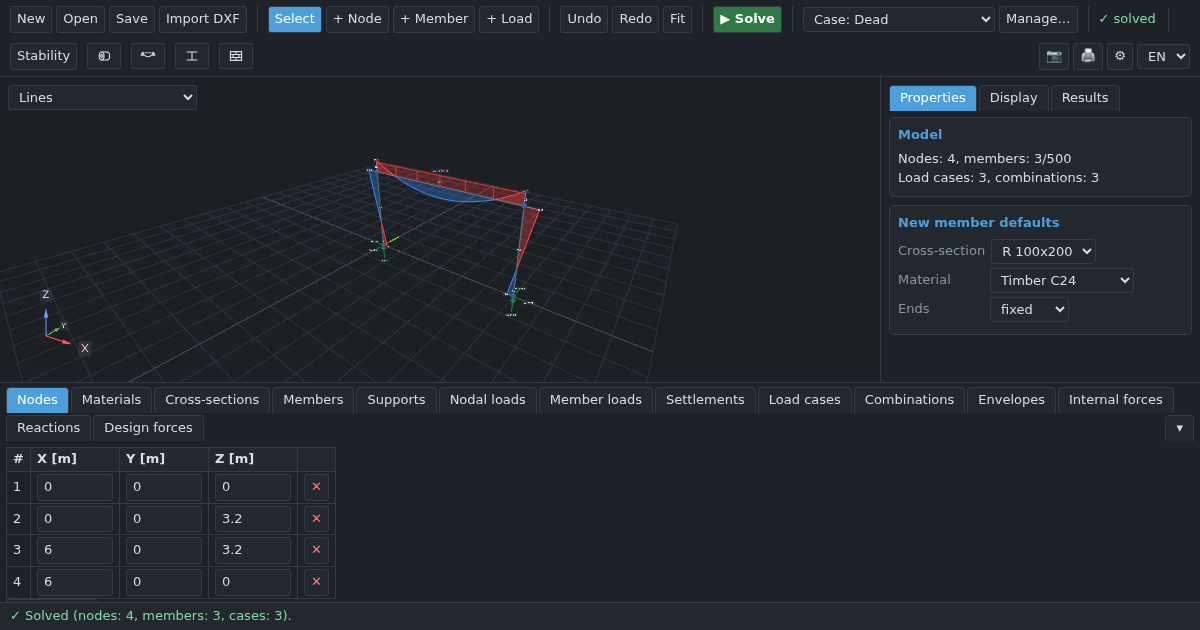Expand the tab overflow arrow at right
Viewport: 1200px width, 630px height.
[x=1179, y=428]
